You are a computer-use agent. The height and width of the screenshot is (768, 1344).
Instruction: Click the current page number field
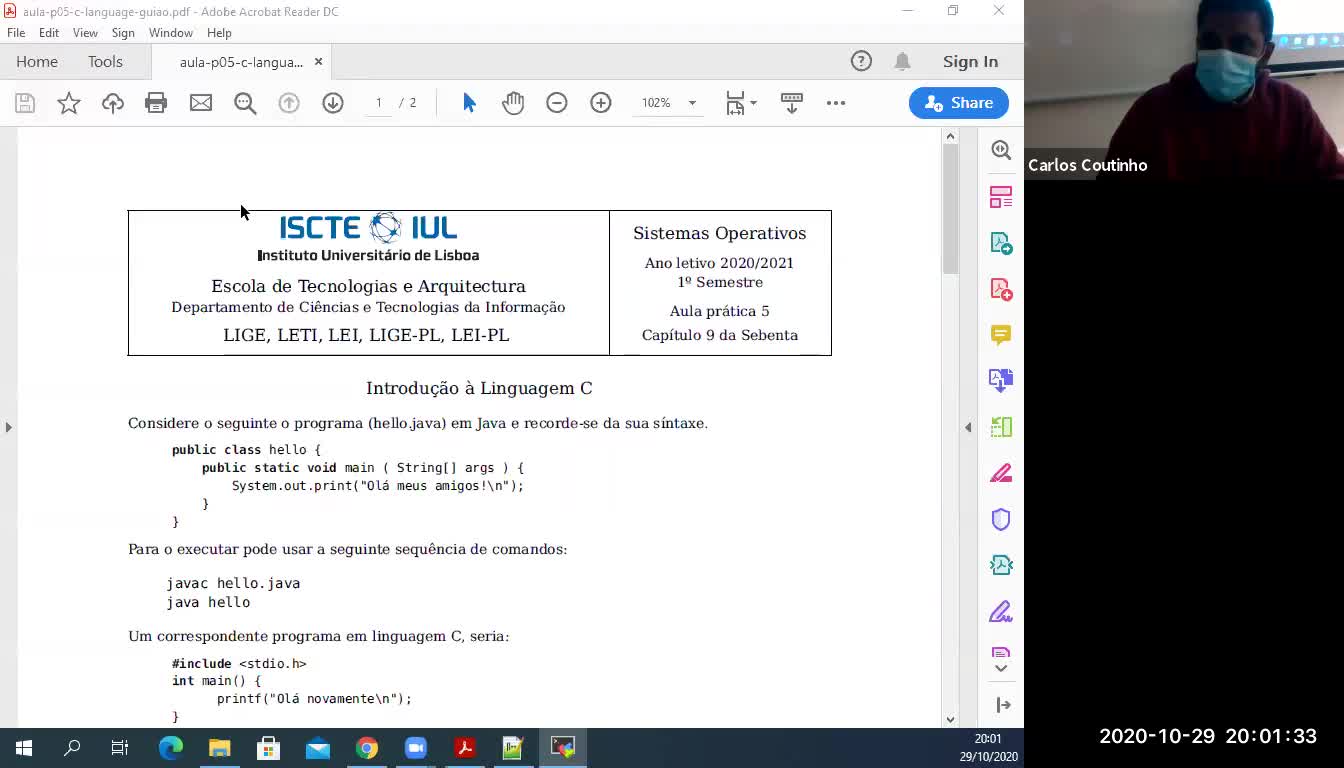379,103
